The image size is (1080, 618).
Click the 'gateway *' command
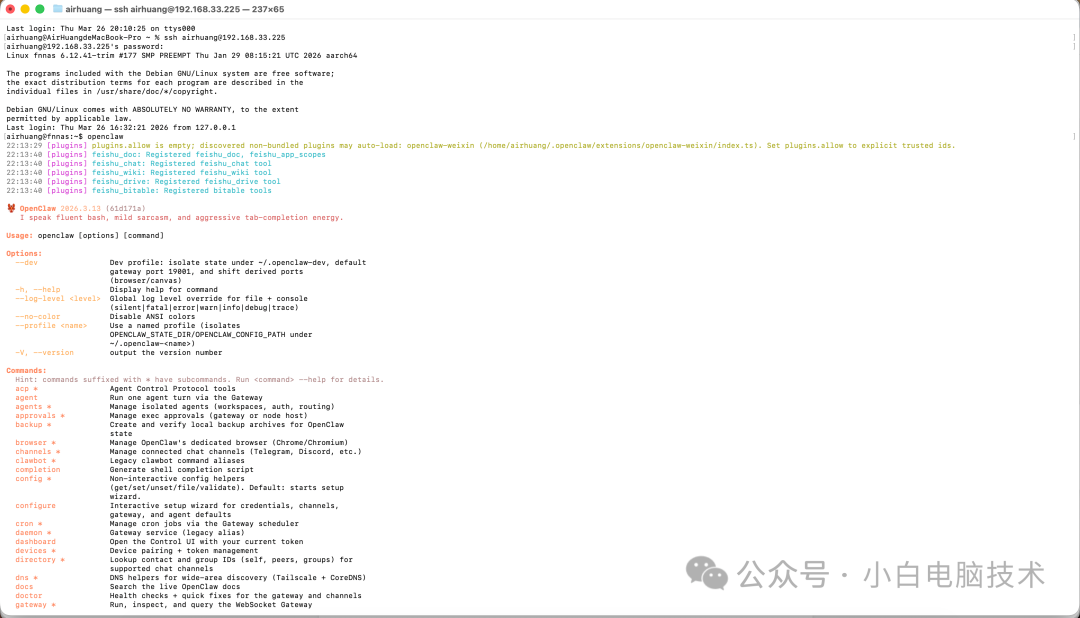(35, 604)
